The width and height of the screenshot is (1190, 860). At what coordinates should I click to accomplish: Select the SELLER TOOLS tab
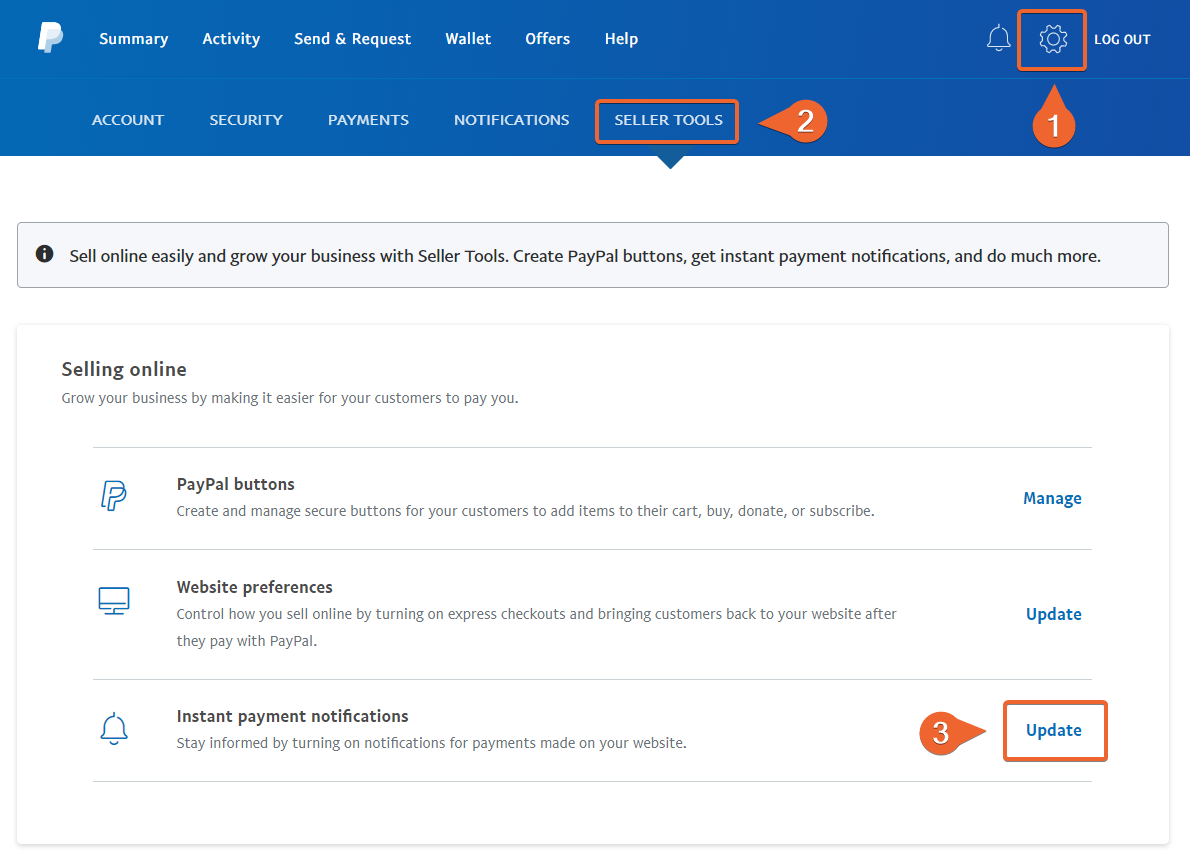tap(668, 120)
